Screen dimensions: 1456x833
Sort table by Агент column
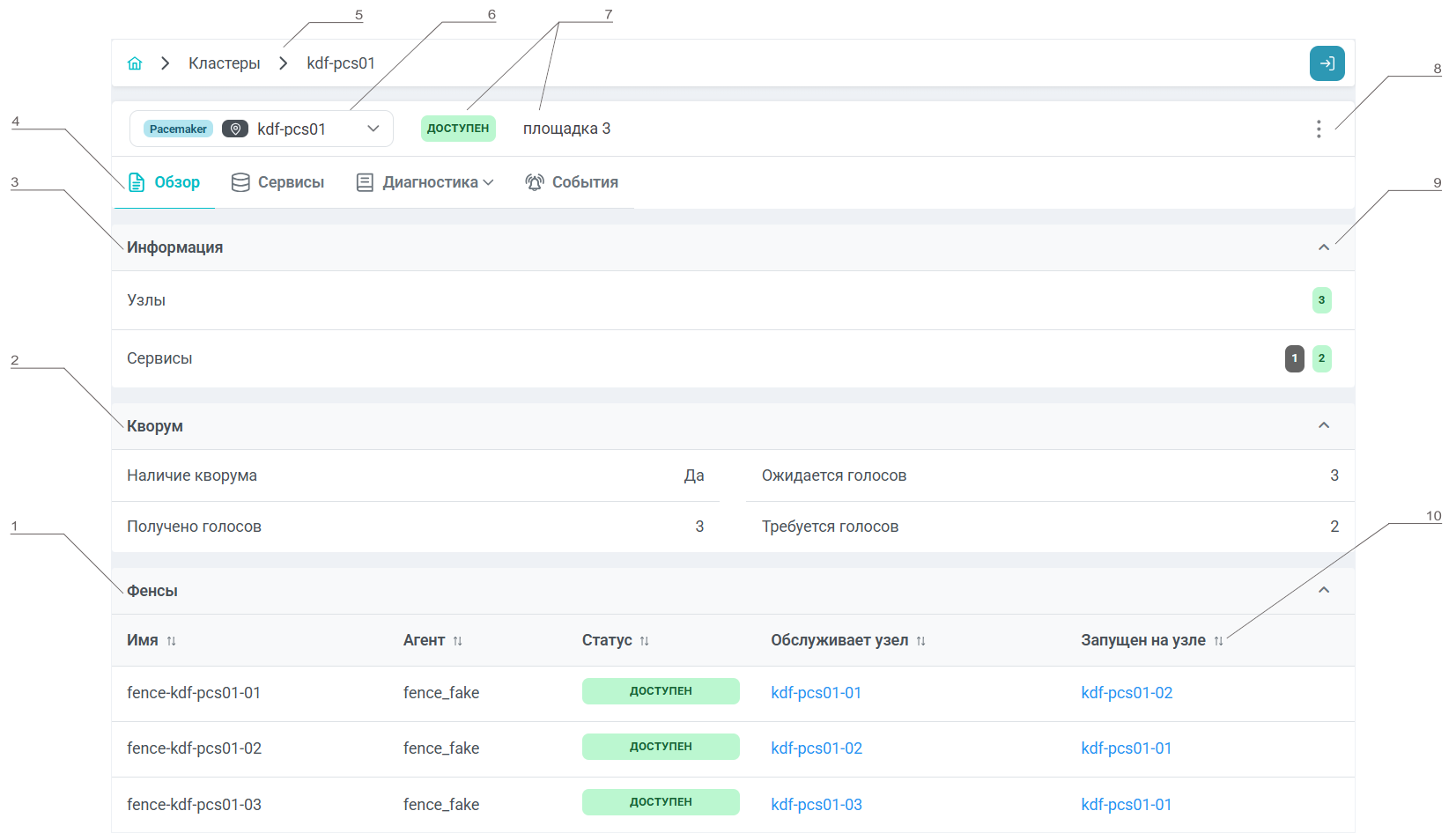(457, 641)
